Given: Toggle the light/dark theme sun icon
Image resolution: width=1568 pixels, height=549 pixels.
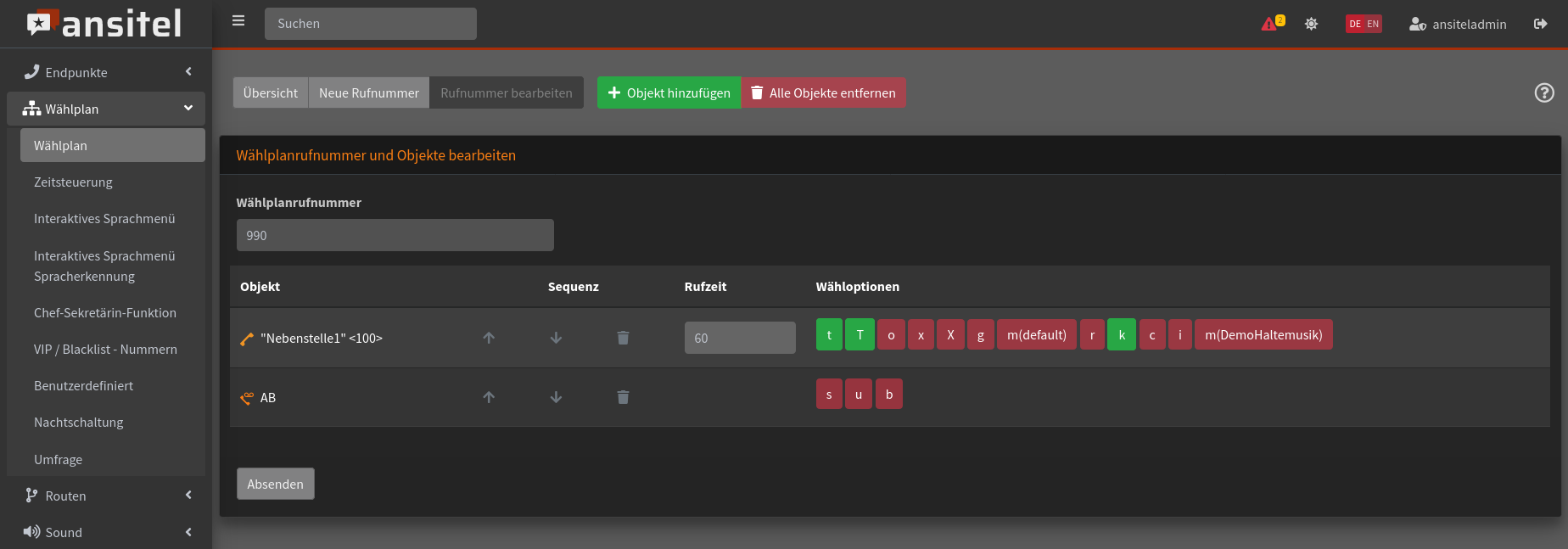Looking at the screenshot, I should 1311,24.
